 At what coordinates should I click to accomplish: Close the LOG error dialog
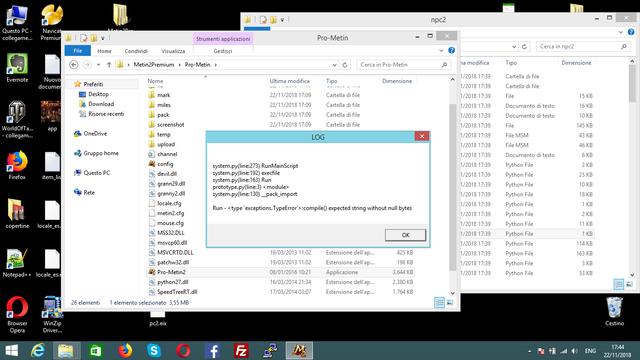click(422, 136)
